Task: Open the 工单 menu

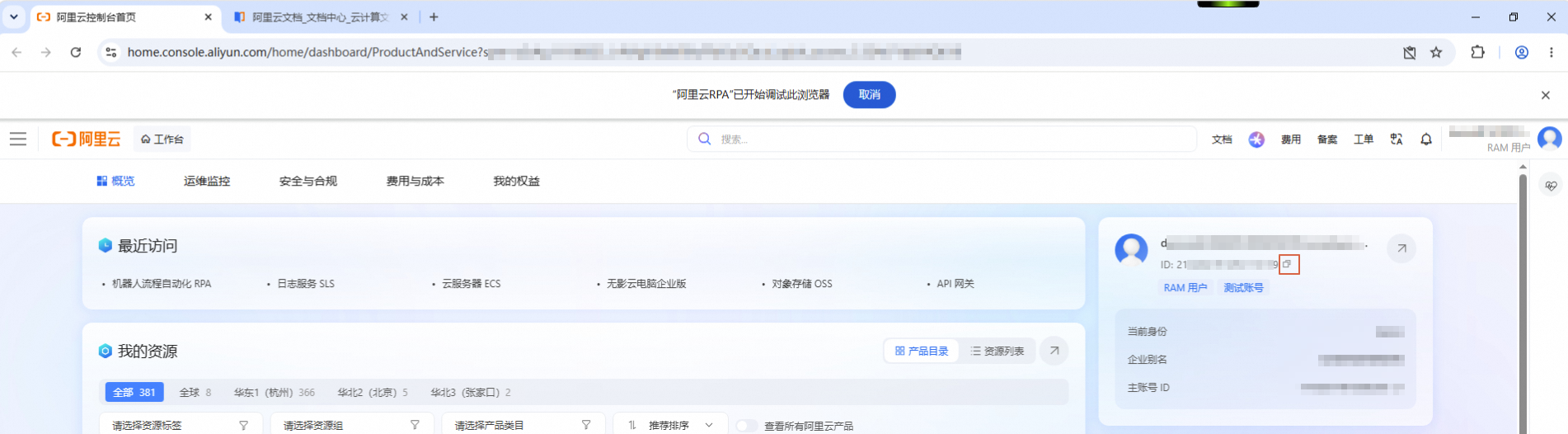Action: (1364, 139)
